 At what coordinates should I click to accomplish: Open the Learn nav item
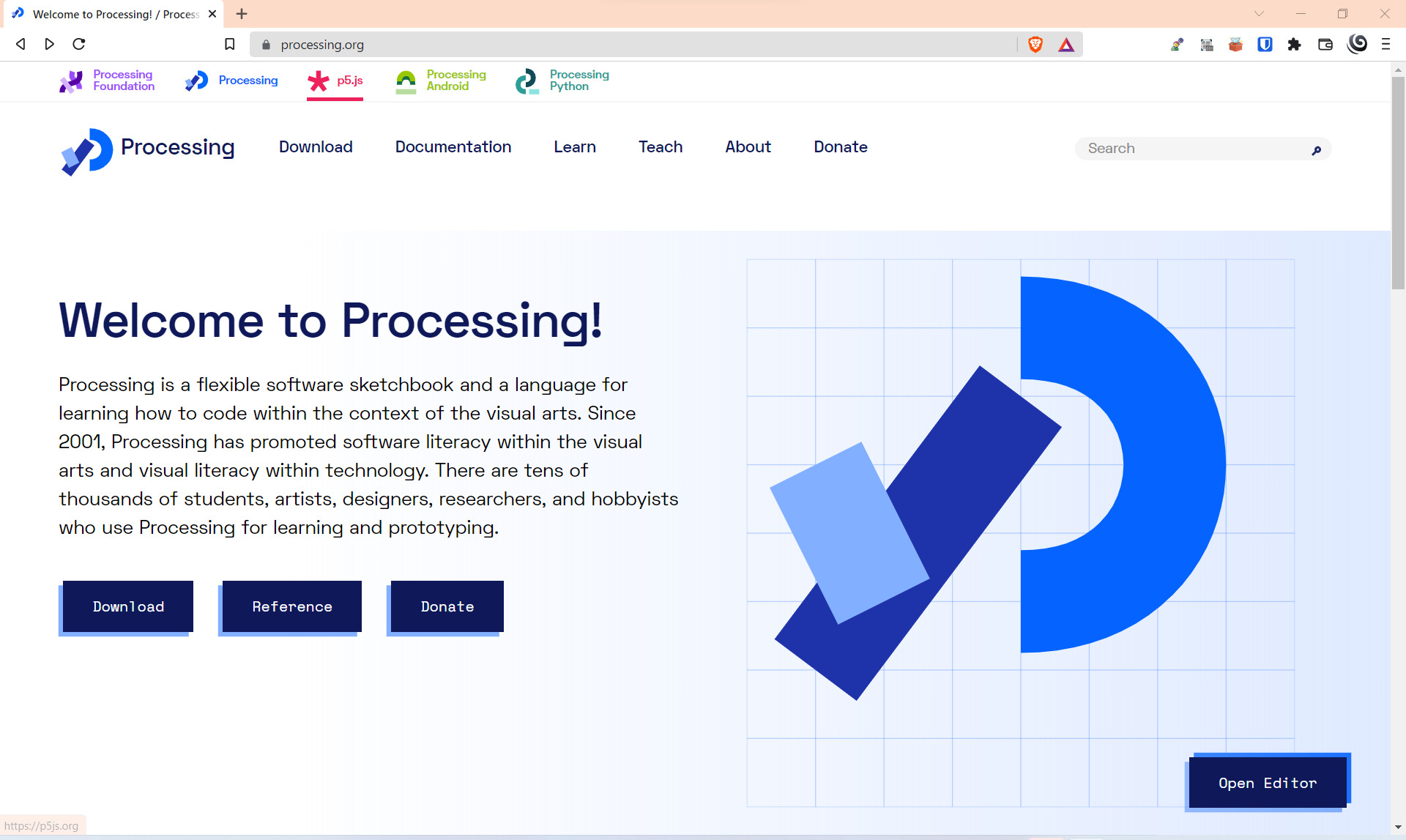tap(574, 147)
